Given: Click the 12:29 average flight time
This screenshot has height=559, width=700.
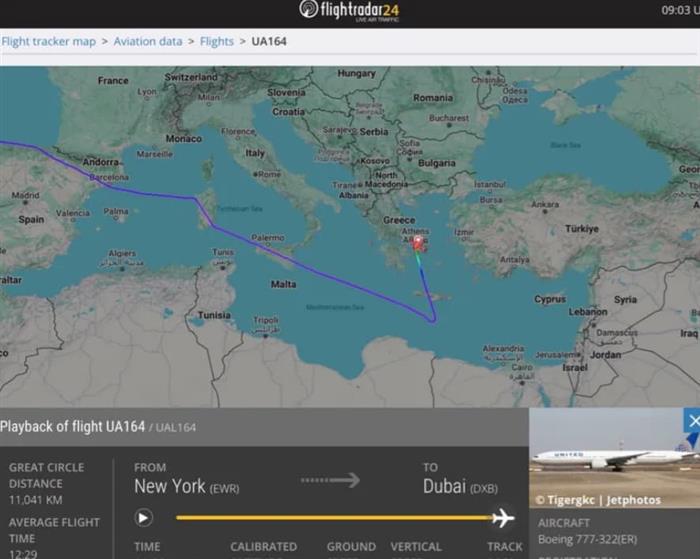Looking at the screenshot, I should [x=23, y=554].
